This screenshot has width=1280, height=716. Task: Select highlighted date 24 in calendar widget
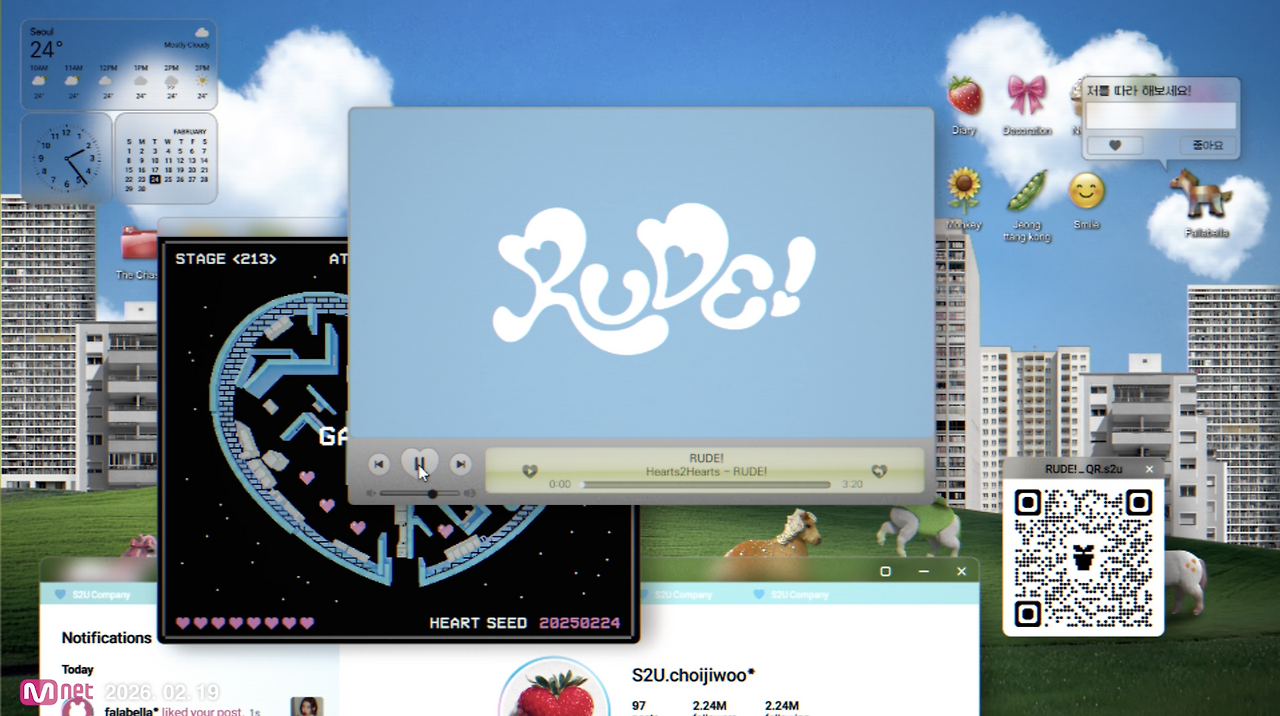[154, 180]
